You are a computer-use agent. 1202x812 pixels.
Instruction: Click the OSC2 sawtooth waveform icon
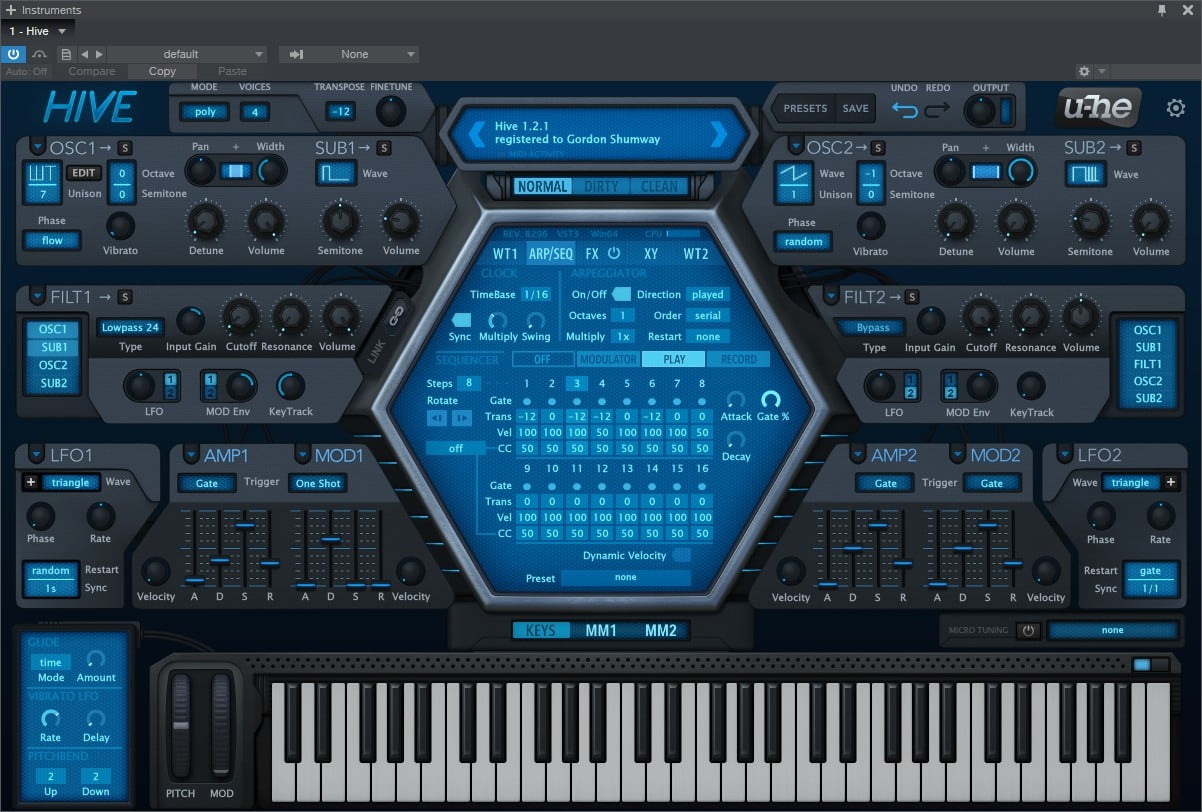pyautogui.click(x=795, y=172)
